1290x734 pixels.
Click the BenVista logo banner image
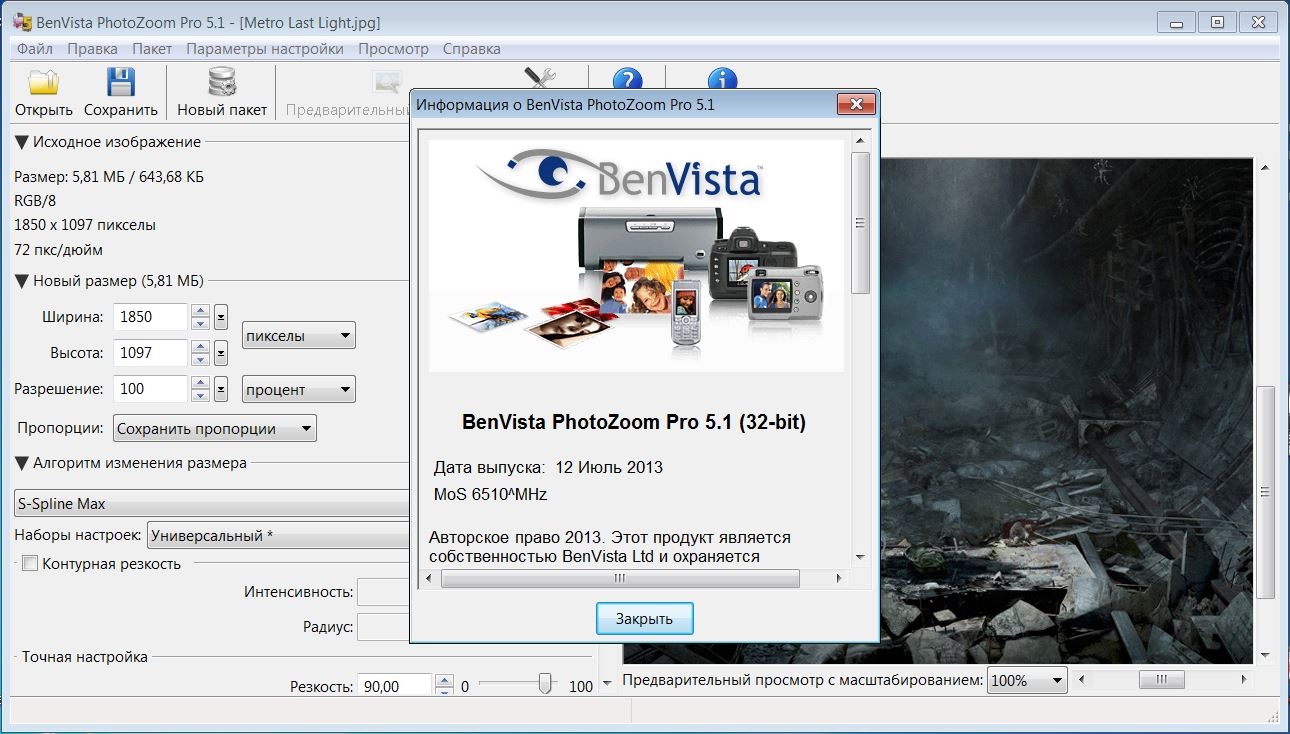click(x=636, y=255)
